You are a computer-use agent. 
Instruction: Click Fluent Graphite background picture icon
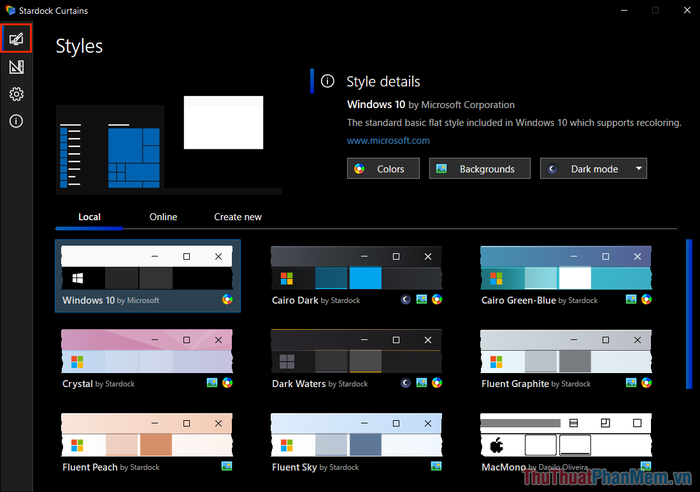pos(631,383)
